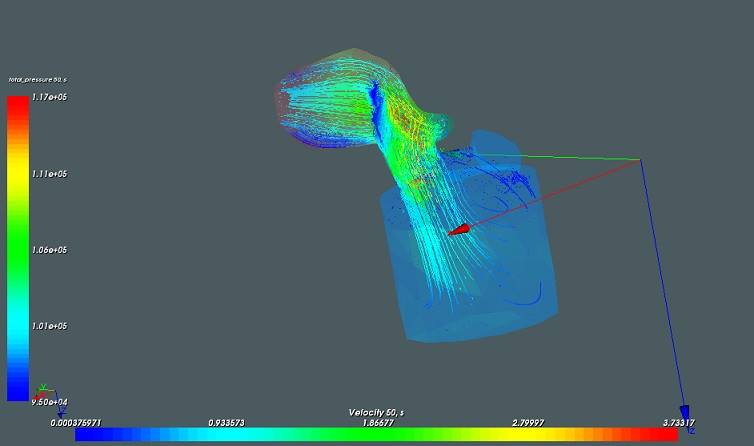Click the total_pressure 50, s legend title

pos(38,79)
